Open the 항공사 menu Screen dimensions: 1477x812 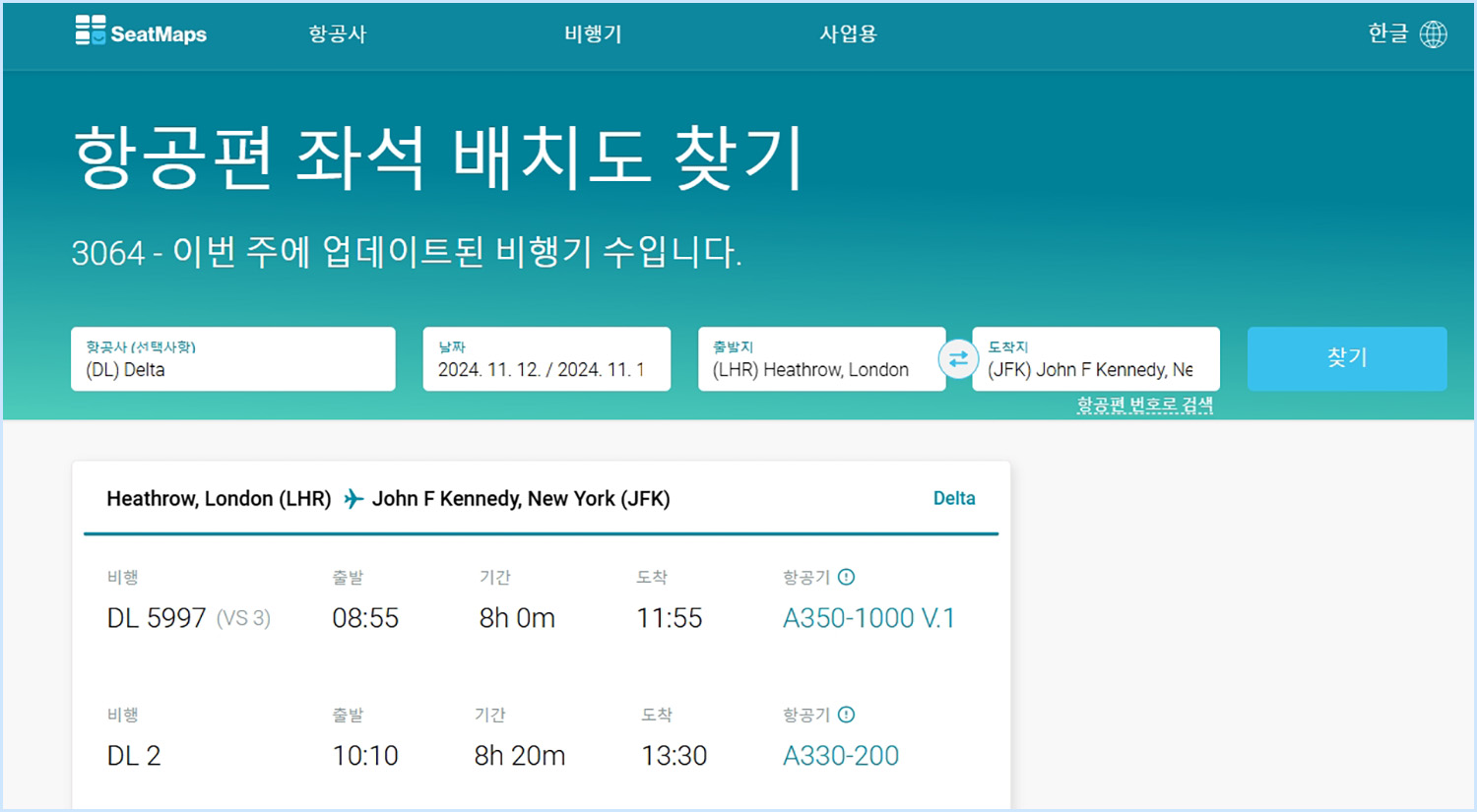click(x=338, y=33)
